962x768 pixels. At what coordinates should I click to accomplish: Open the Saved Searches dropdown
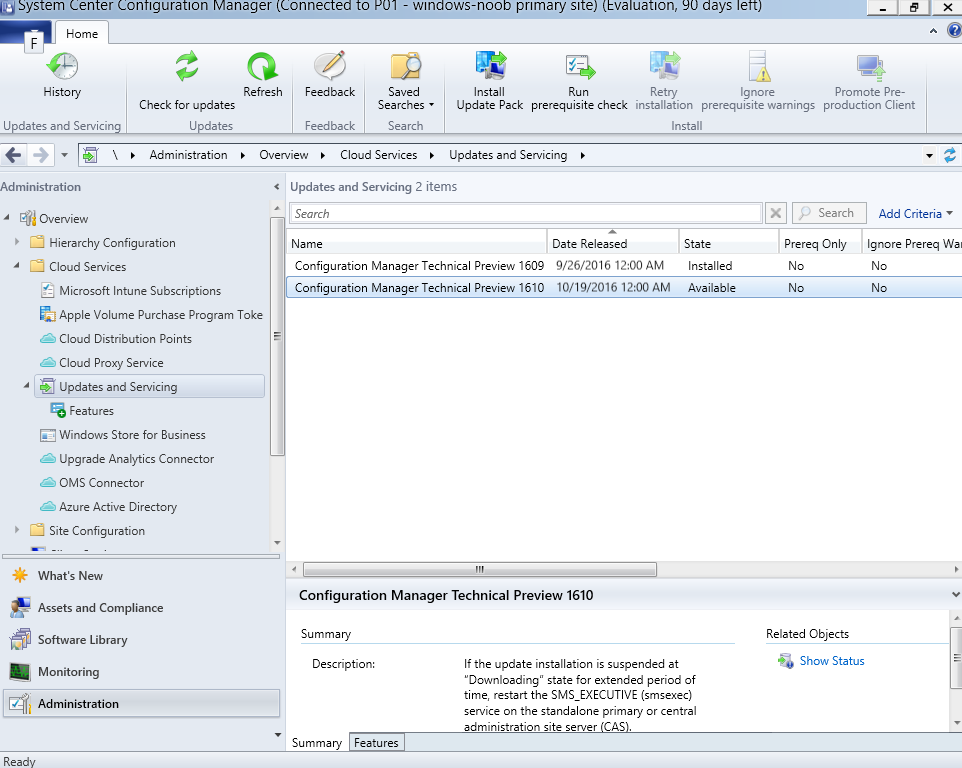tap(405, 80)
